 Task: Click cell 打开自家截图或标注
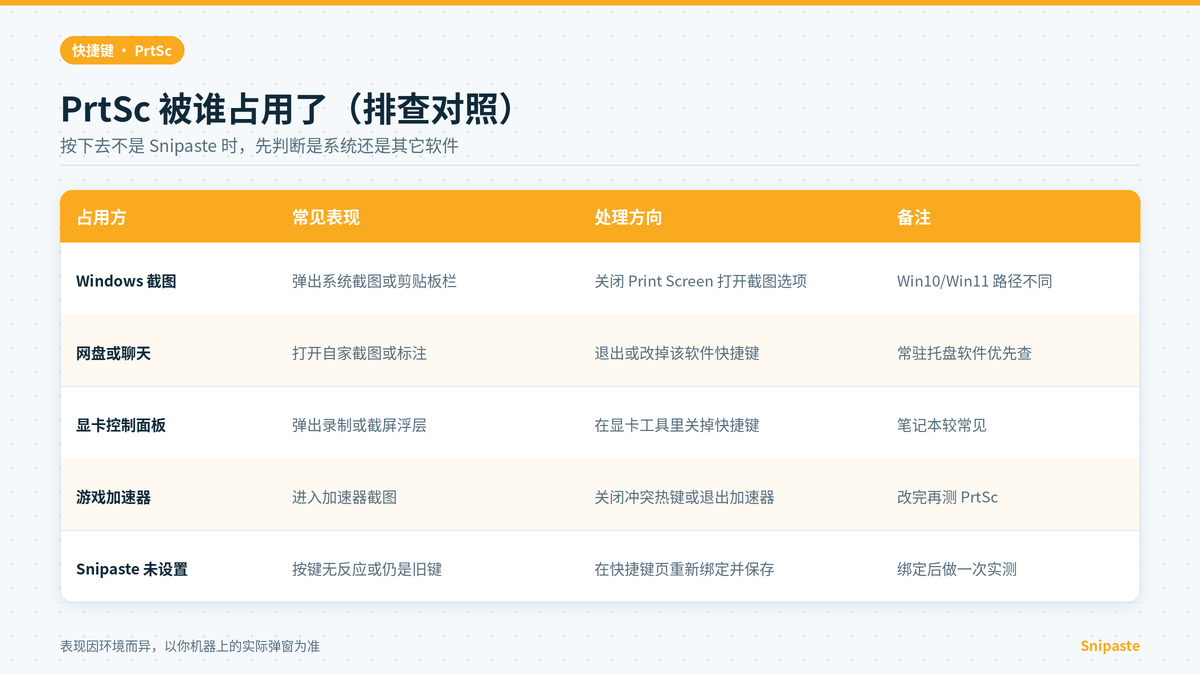point(359,353)
